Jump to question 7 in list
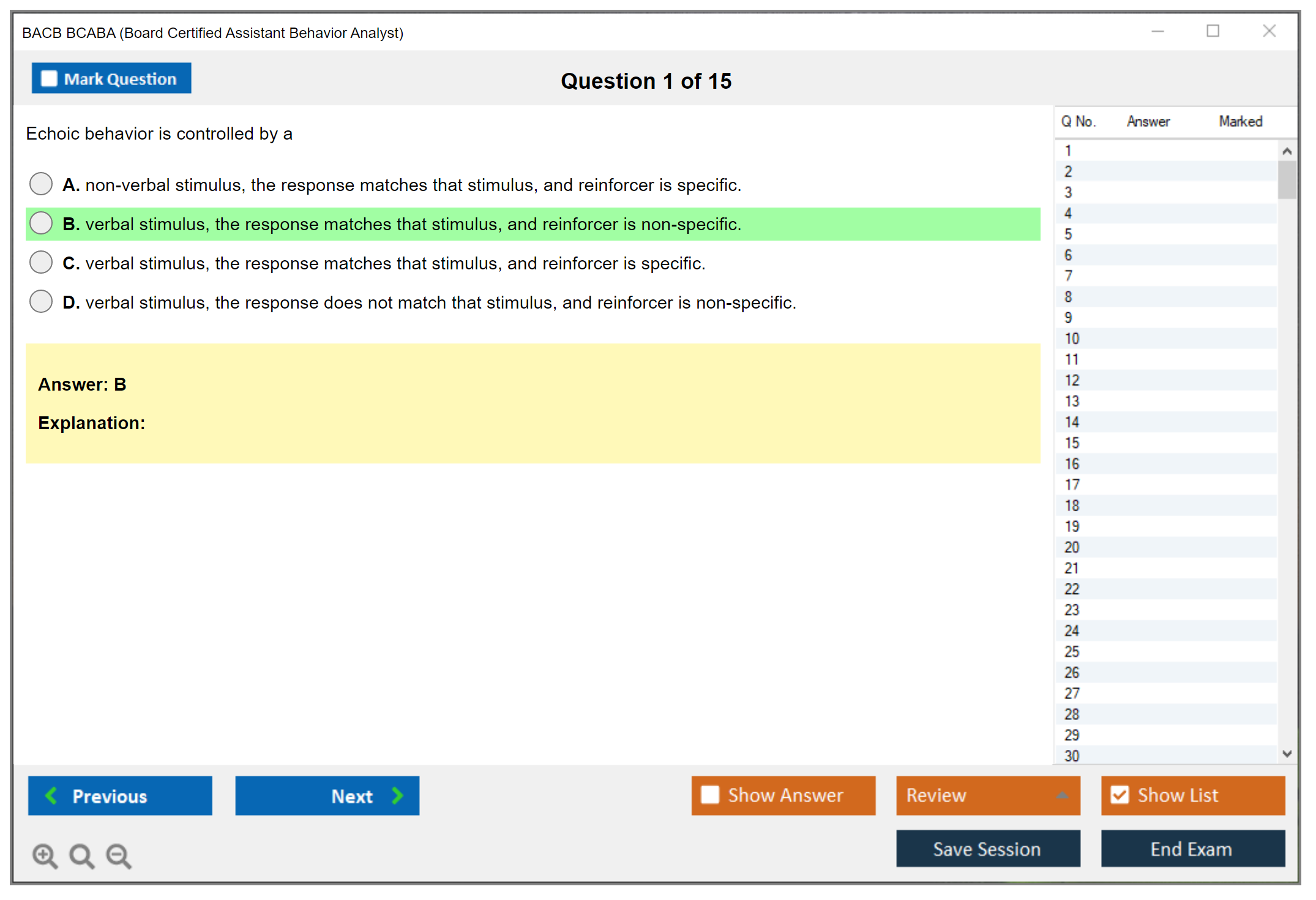This screenshot has width=1316, height=900. tap(1068, 276)
